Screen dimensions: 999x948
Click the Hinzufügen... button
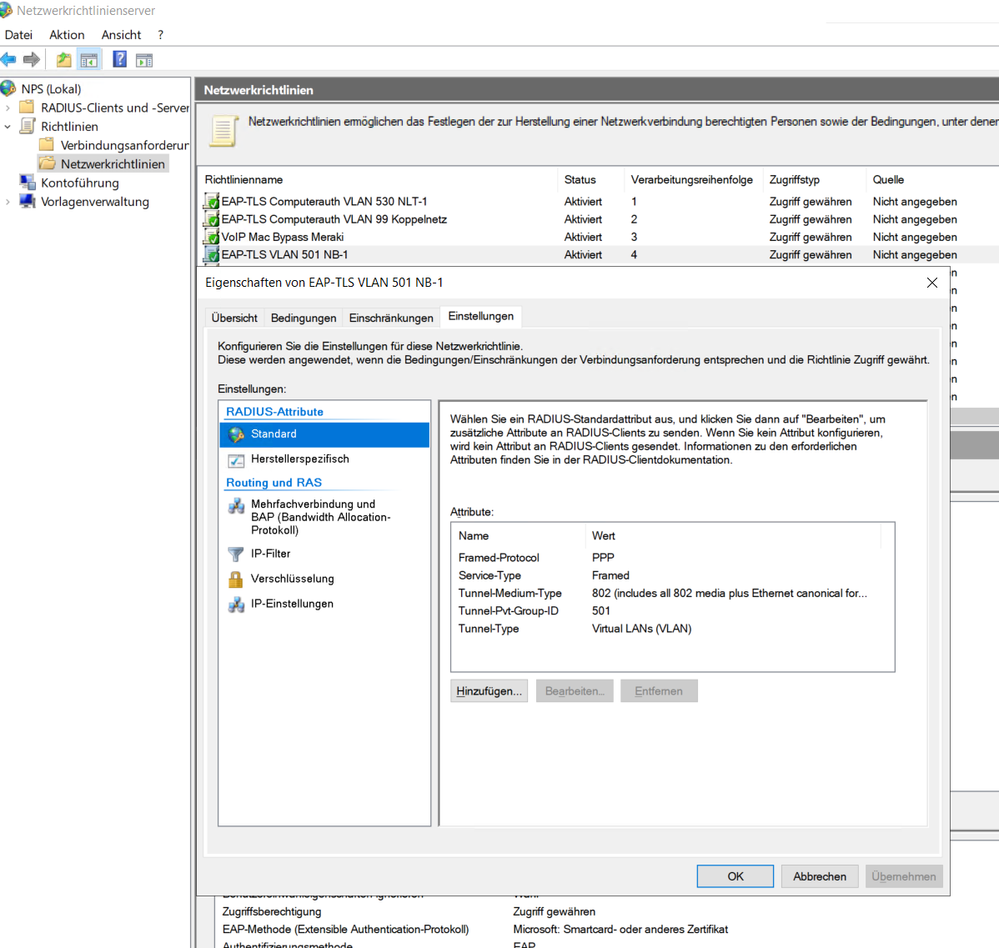[489, 691]
